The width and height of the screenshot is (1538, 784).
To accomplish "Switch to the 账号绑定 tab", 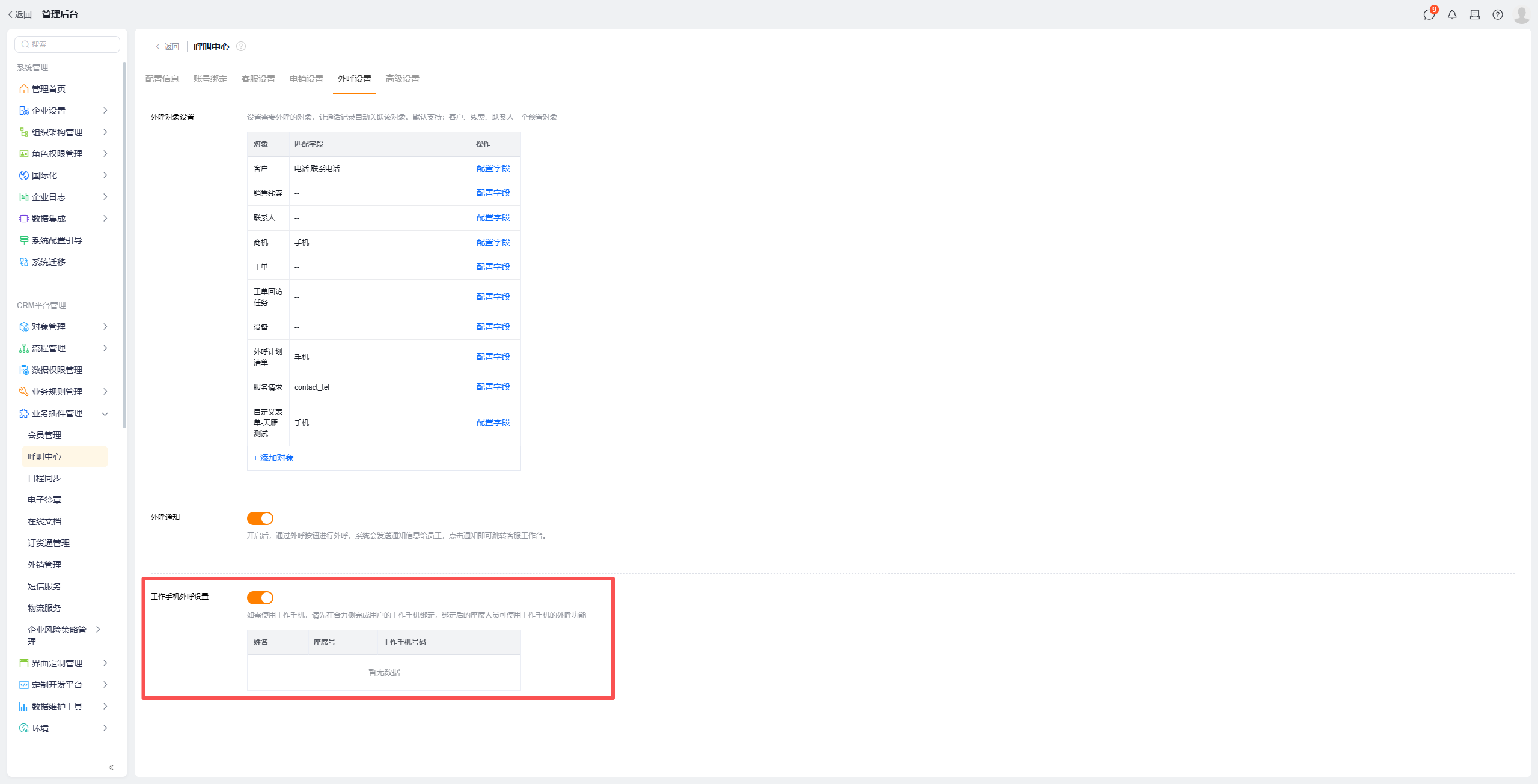I will [x=210, y=79].
